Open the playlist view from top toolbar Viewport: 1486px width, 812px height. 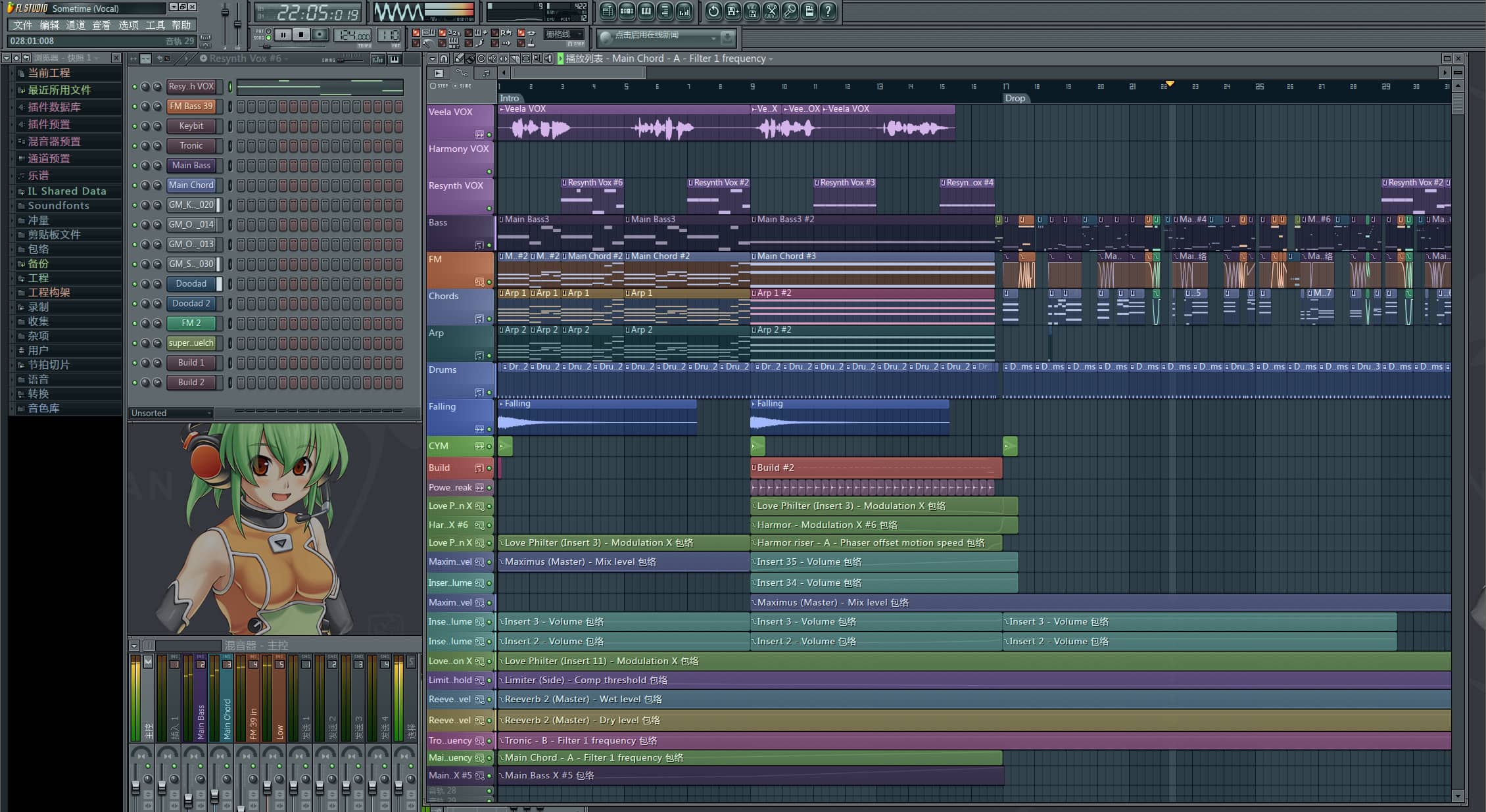click(608, 11)
